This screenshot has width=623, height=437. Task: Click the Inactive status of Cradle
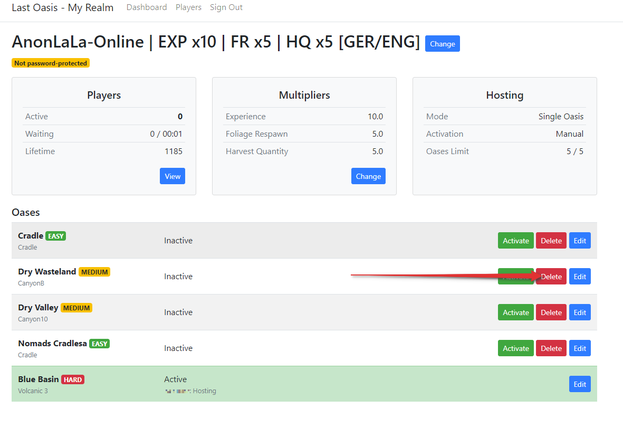point(178,241)
